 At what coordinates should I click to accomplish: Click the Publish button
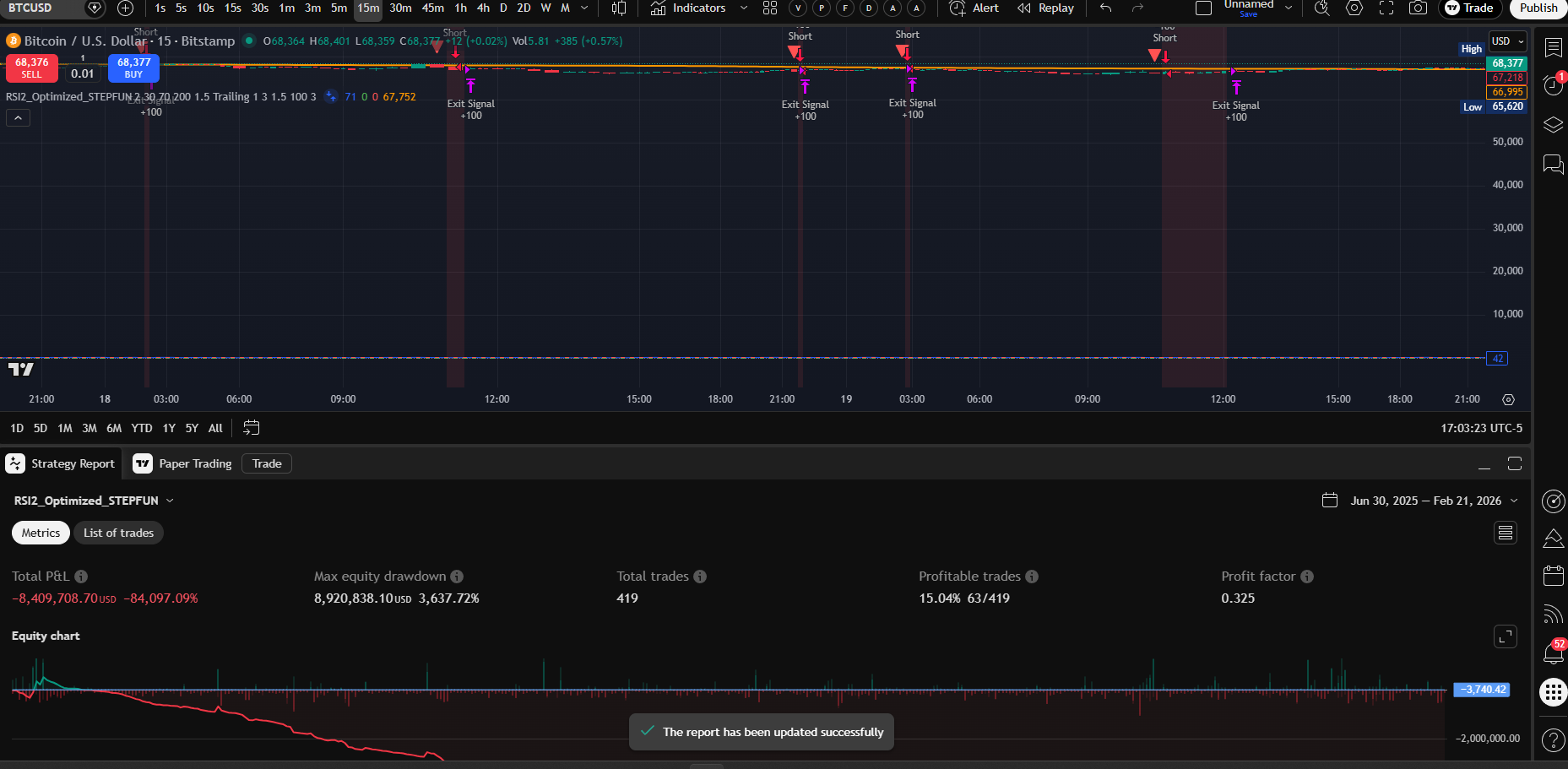[1538, 8]
